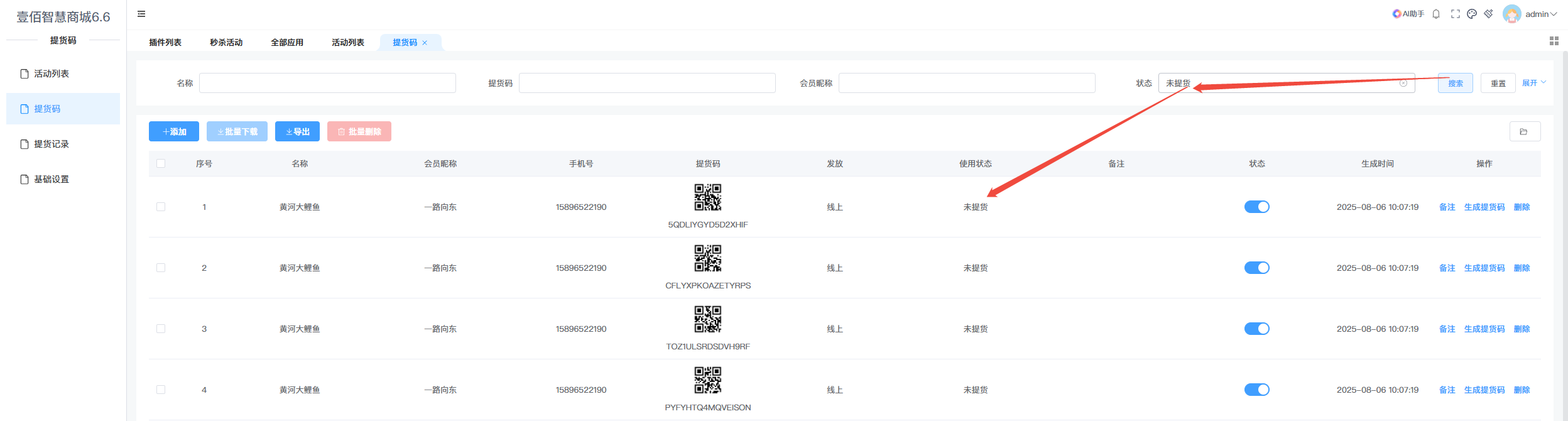Switch to the 活动列表 tab

tap(348, 42)
